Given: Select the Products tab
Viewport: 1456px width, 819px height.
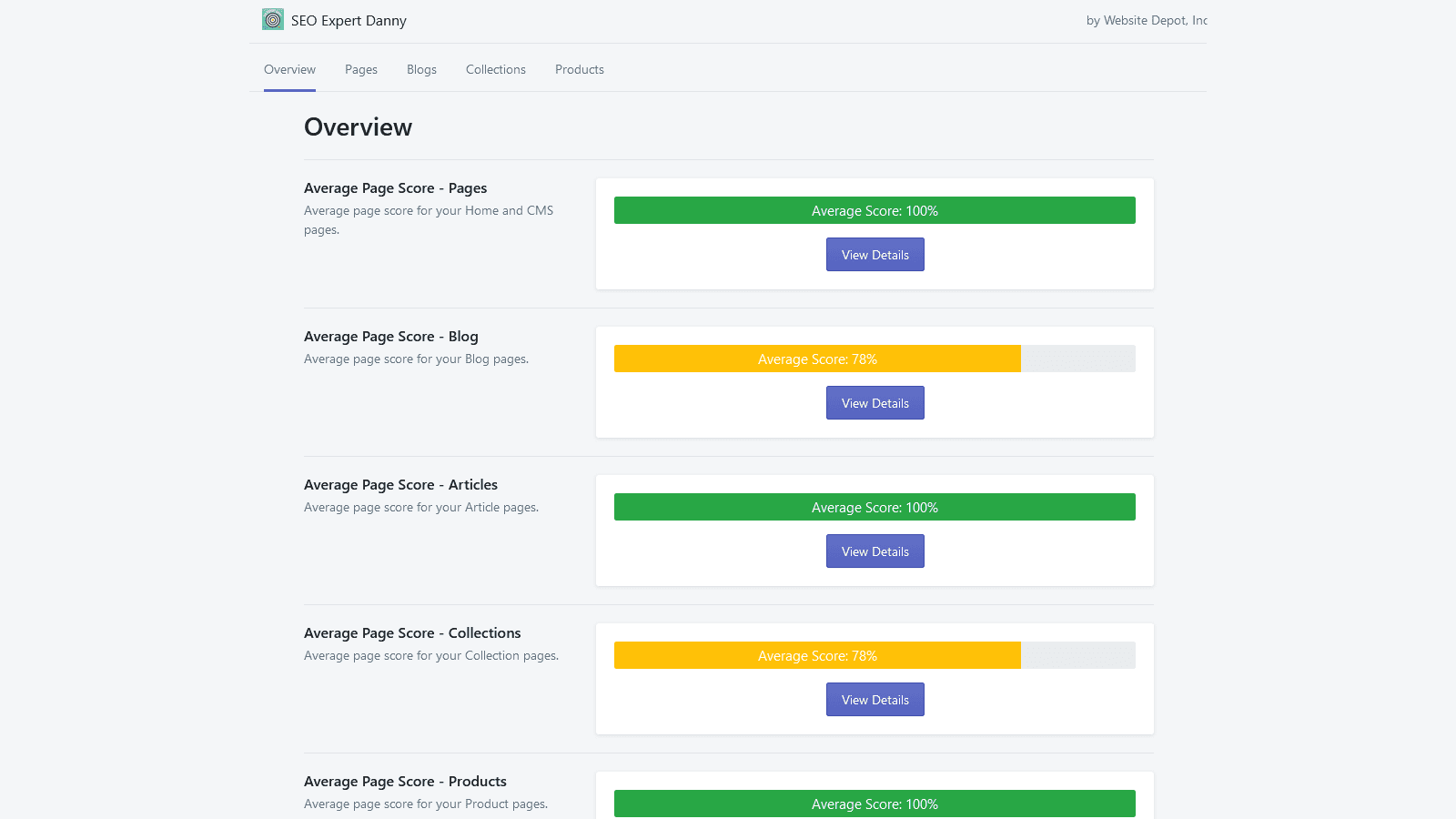Looking at the screenshot, I should pyautogui.click(x=579, y=69).
